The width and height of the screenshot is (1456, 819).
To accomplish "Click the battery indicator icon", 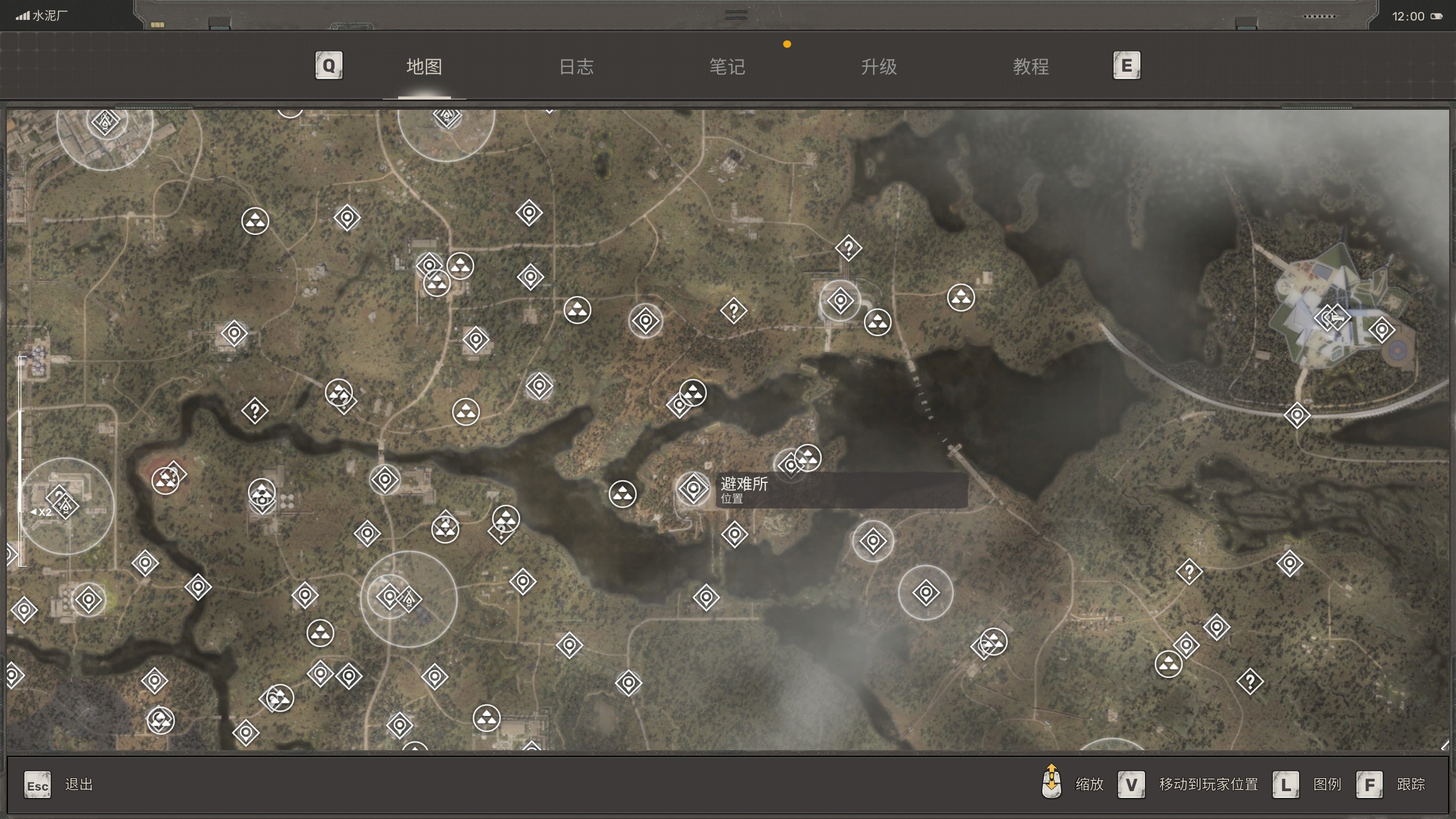I will point(1437,16).
